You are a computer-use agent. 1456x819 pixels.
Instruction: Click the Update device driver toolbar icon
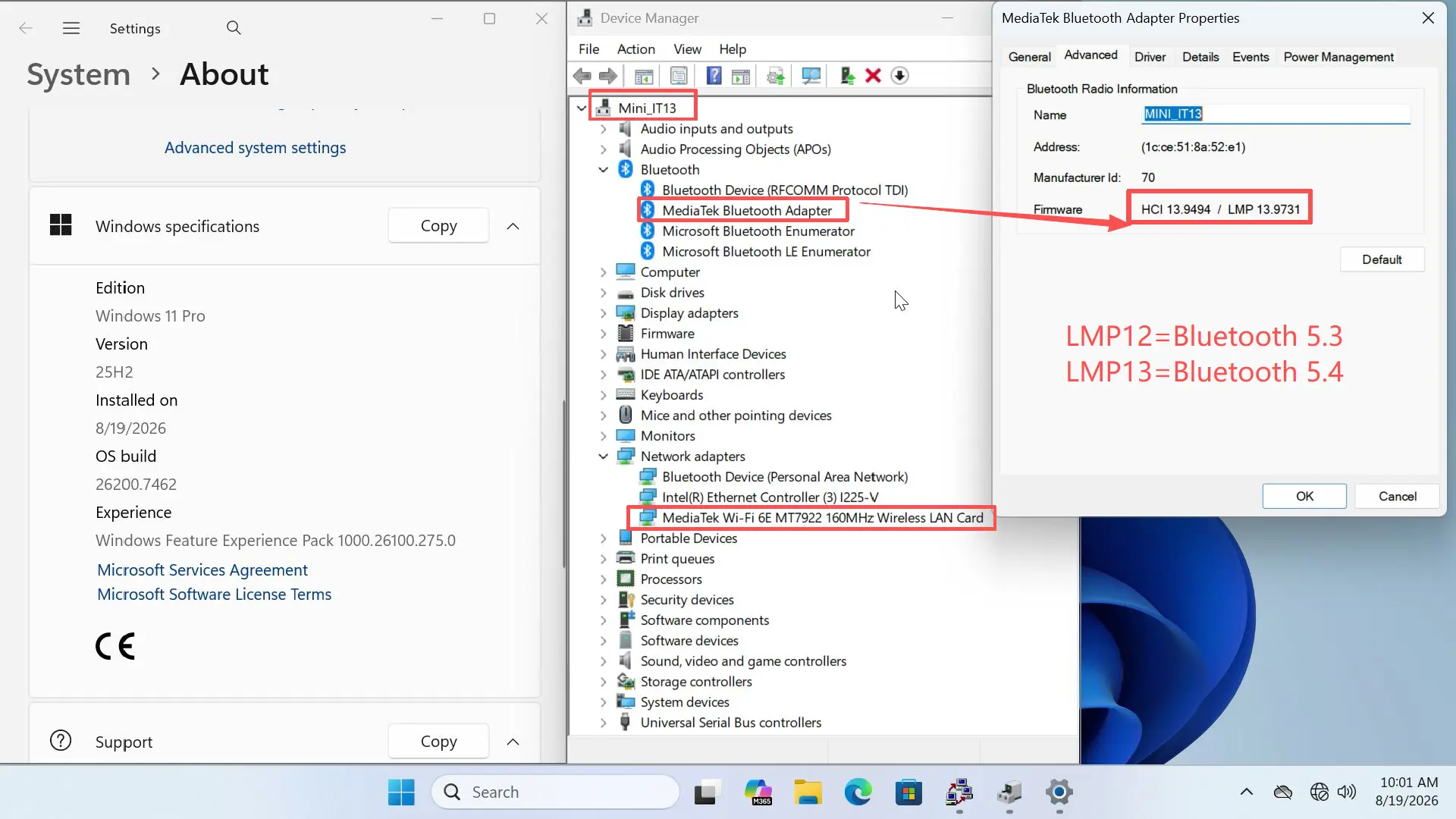pyautogui.click(x=776, y=76)
